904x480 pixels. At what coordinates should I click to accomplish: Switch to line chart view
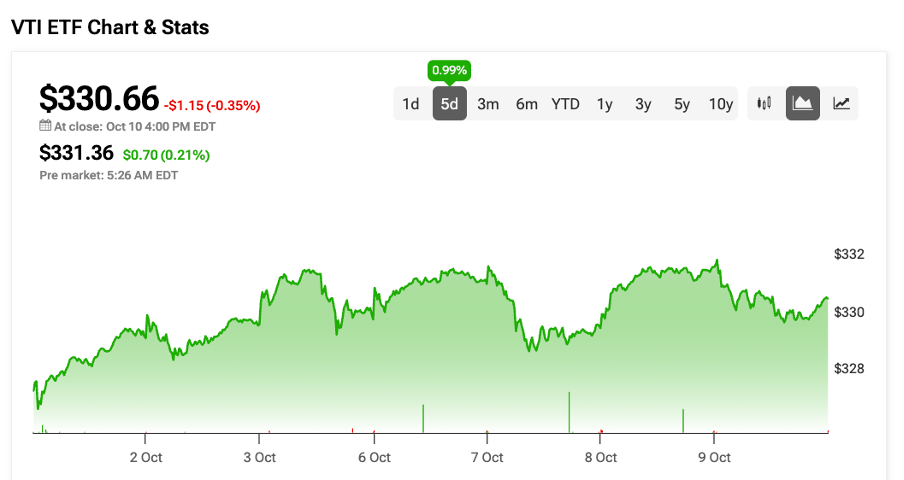tap(841, 103)
